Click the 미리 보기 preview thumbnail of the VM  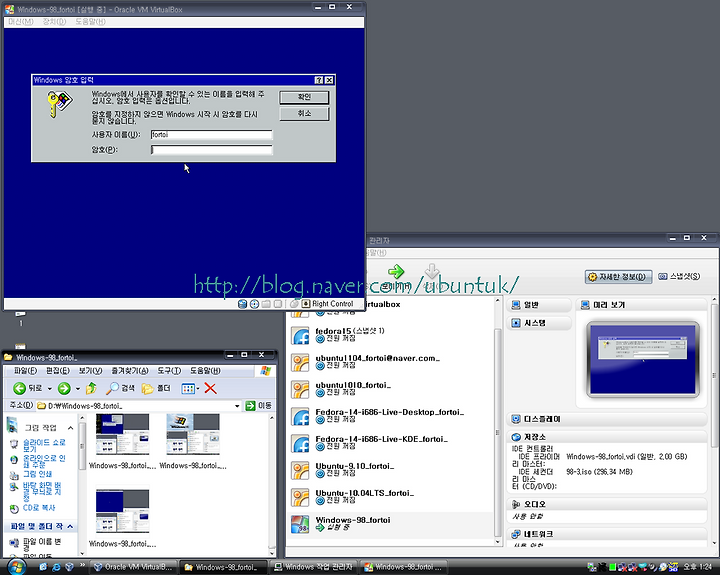pyautogui.click(x=643, y=360)
